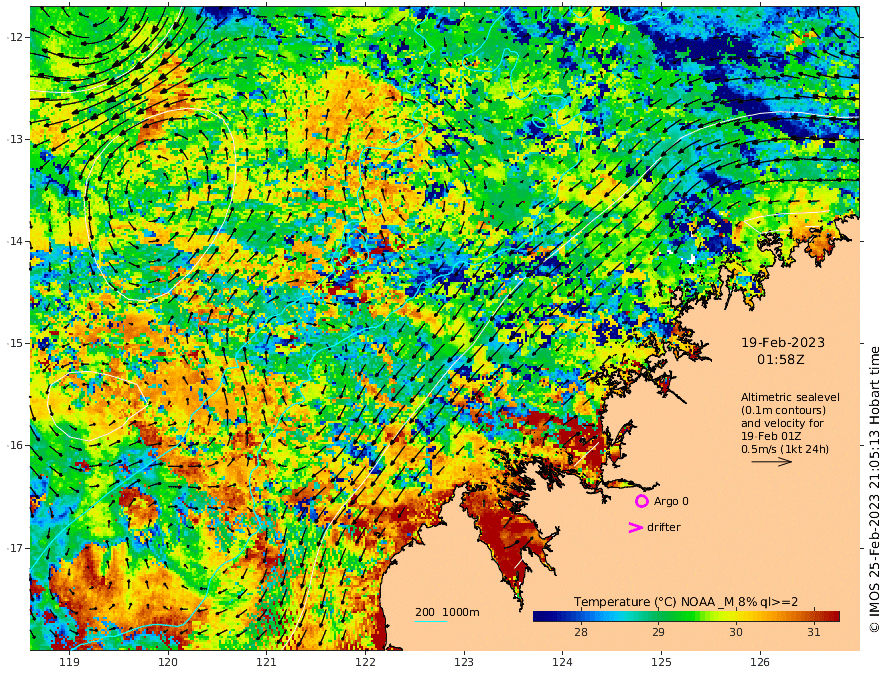Click longitude axis label 121

pyautogui.click(x=267, y=663)
